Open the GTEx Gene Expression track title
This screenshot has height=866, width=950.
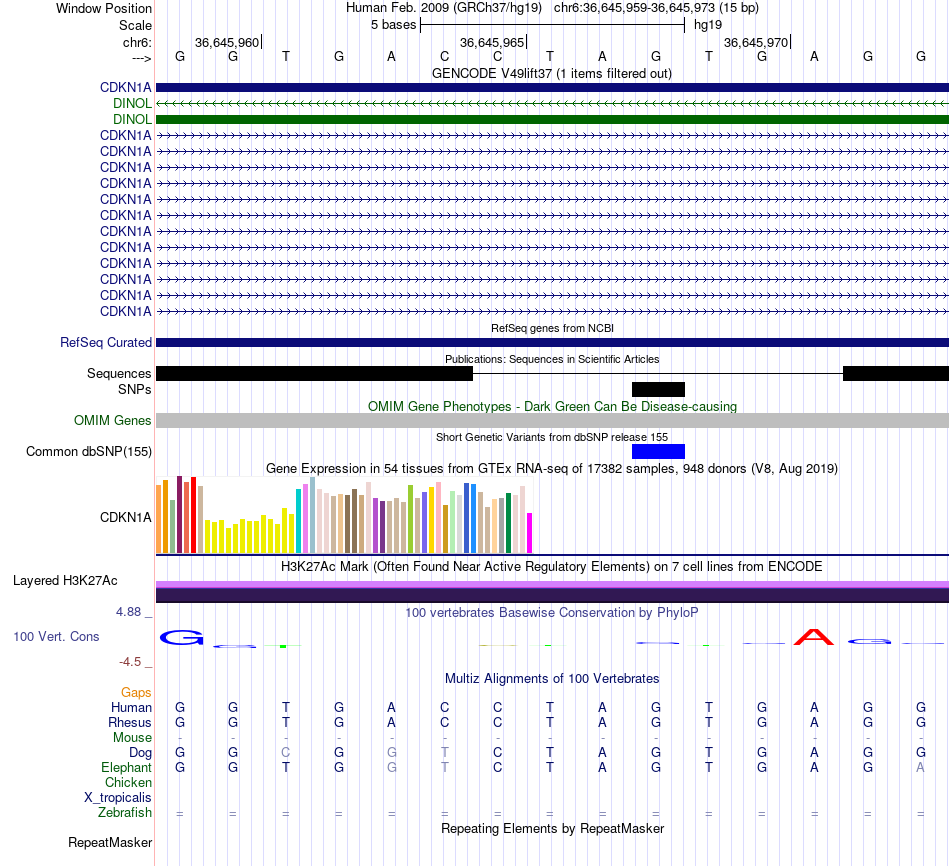pos(552,469)
